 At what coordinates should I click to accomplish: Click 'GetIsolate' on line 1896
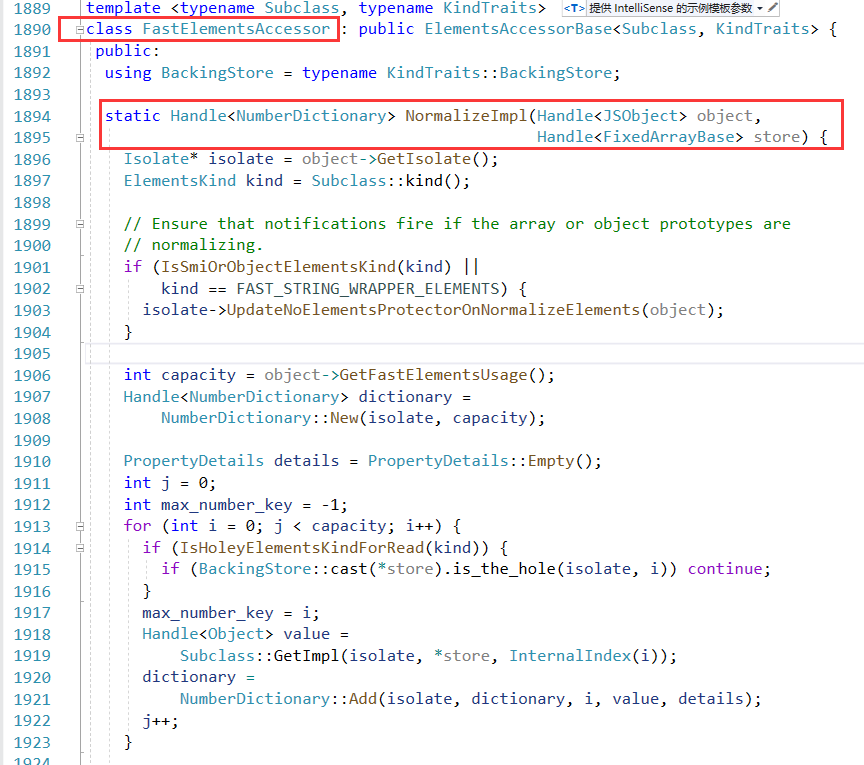pyautogui.click(x=424, y=159)
